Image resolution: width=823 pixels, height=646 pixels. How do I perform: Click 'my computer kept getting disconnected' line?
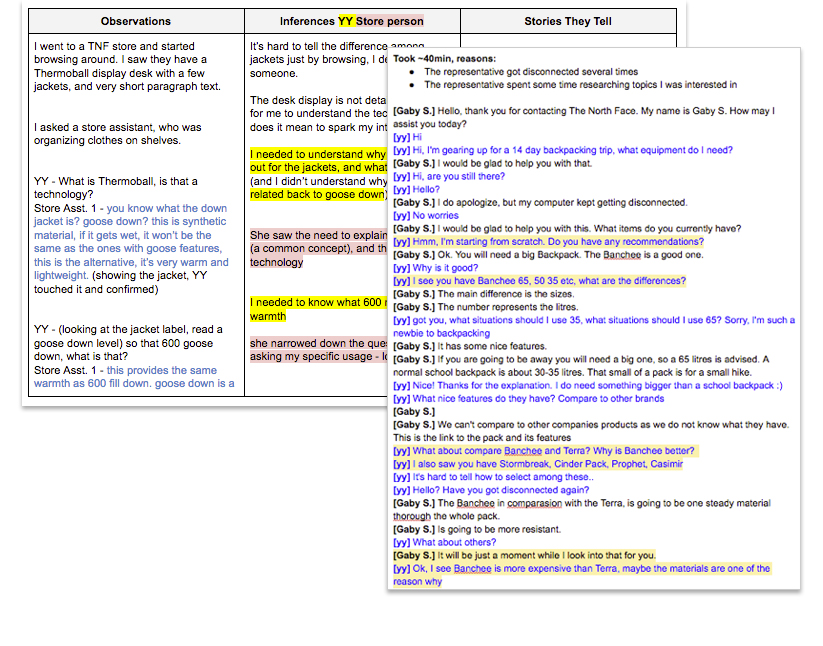(540, 203)
